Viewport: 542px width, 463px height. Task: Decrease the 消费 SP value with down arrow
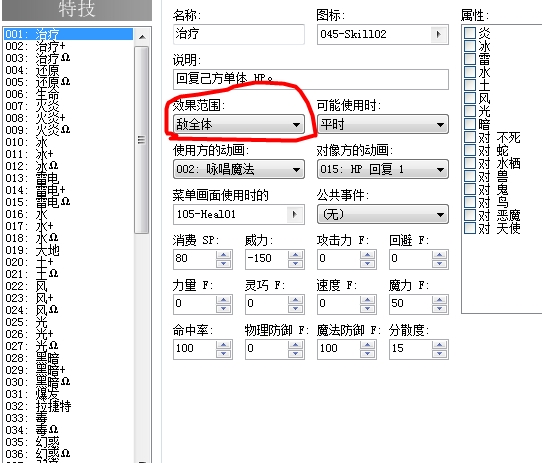(223, 263)
